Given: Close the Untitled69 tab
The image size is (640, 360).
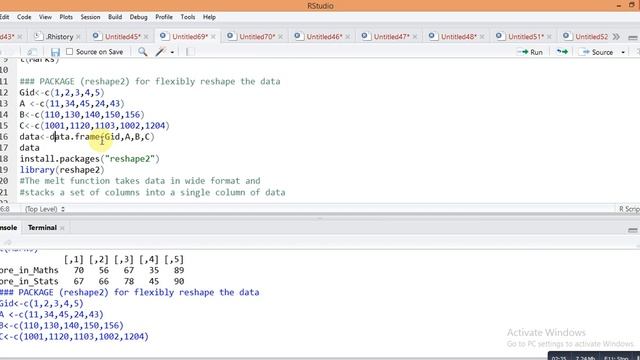Looking at the screenshot, I should click(213, 37).
